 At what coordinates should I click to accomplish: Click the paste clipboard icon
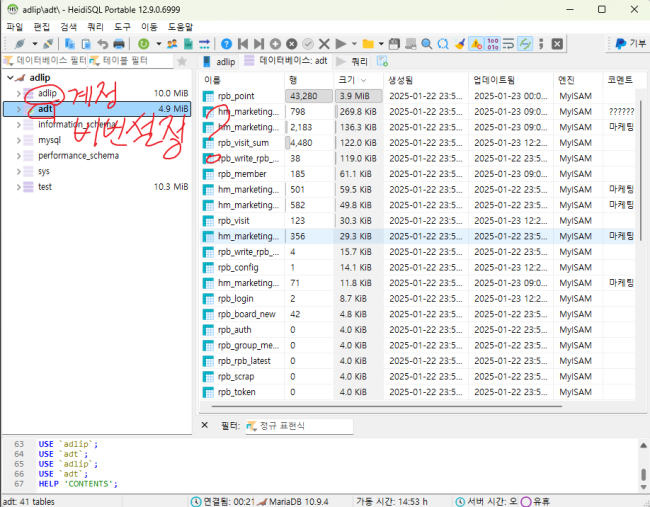click(86, 44)
